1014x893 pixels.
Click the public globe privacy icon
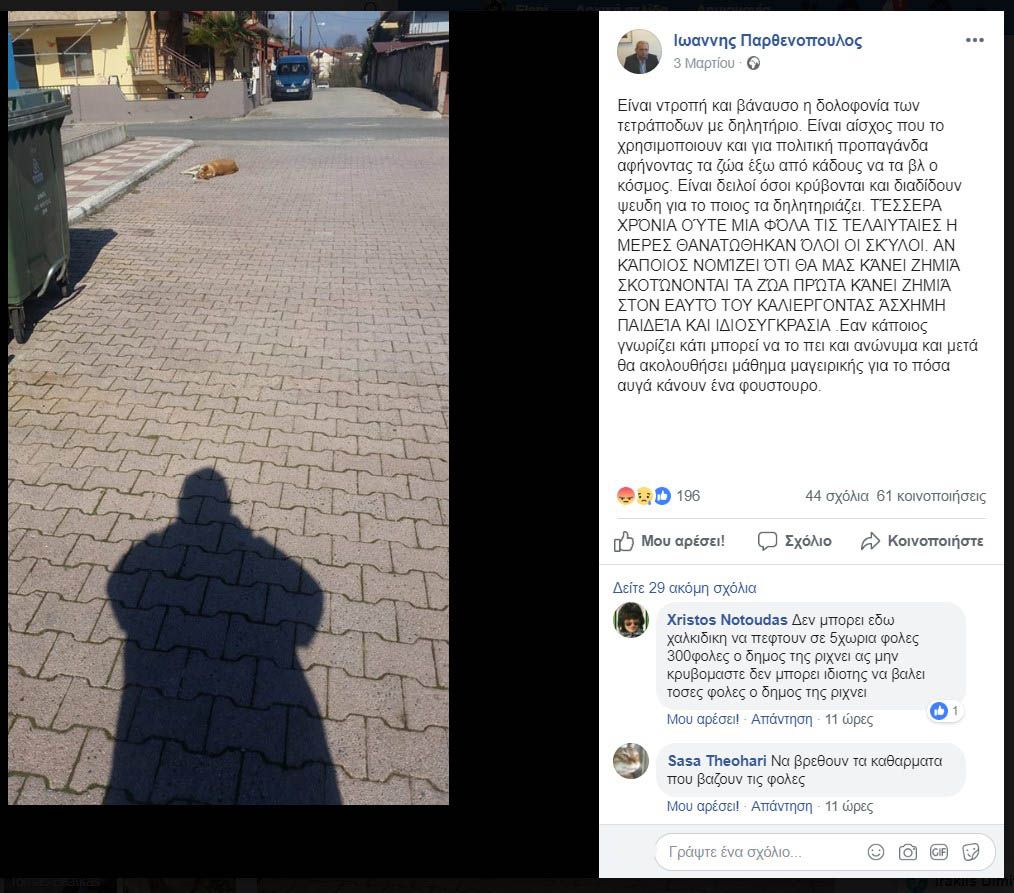pyautogui.click(x=753, y=63)
